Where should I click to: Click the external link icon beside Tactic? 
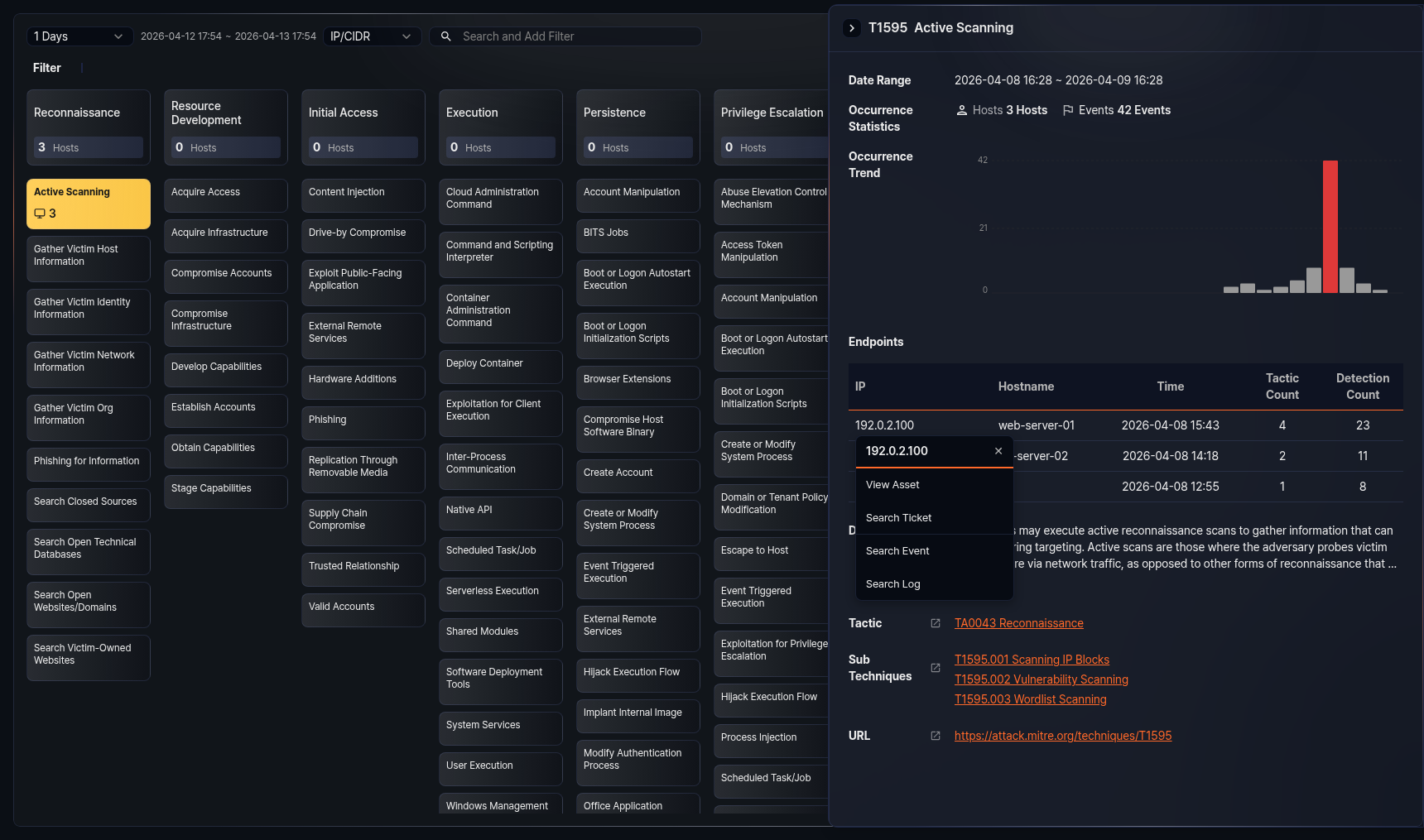936,622
